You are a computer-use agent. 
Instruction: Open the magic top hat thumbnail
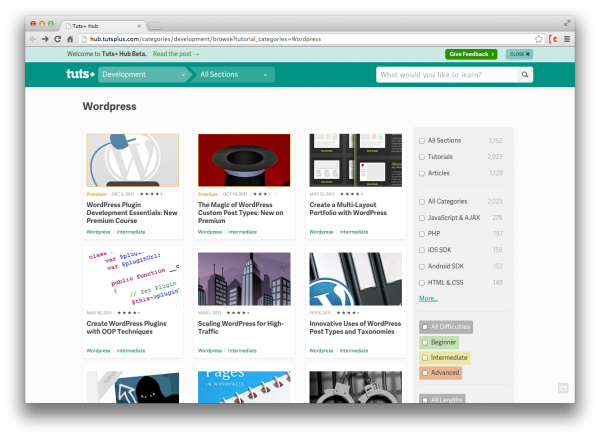244,160
